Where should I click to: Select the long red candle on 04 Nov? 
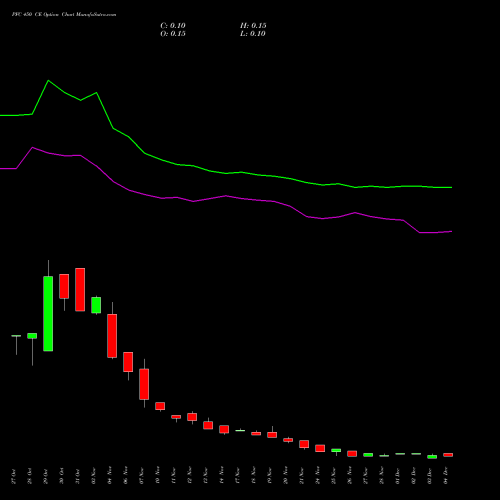click(112, 336)
